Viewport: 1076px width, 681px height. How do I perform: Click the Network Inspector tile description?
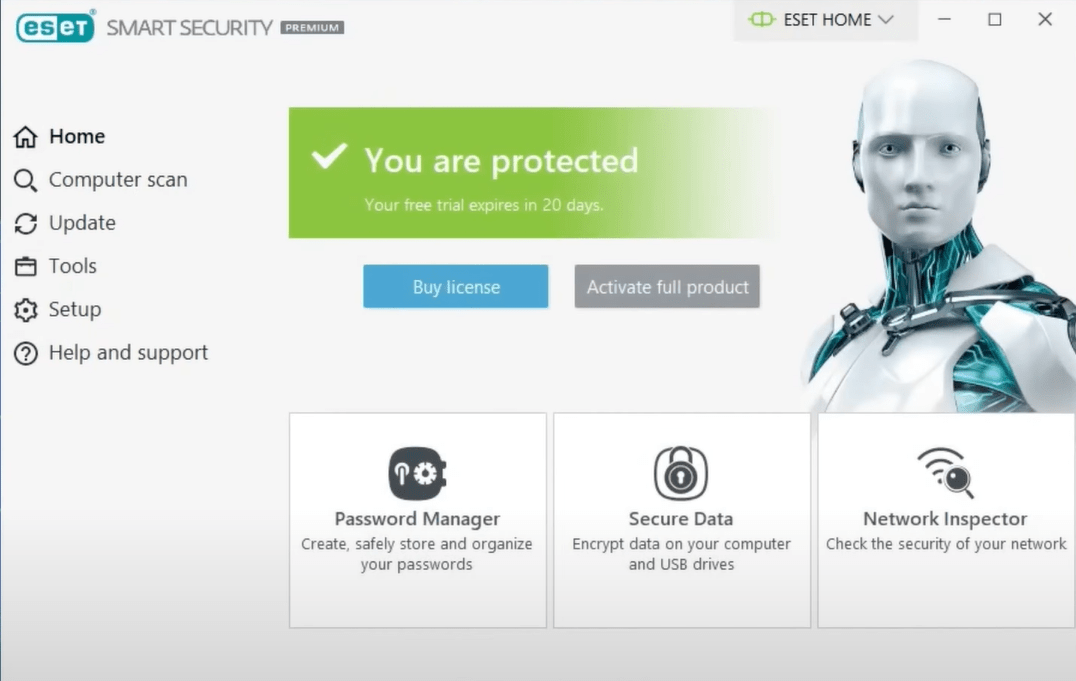pos(946,544)
